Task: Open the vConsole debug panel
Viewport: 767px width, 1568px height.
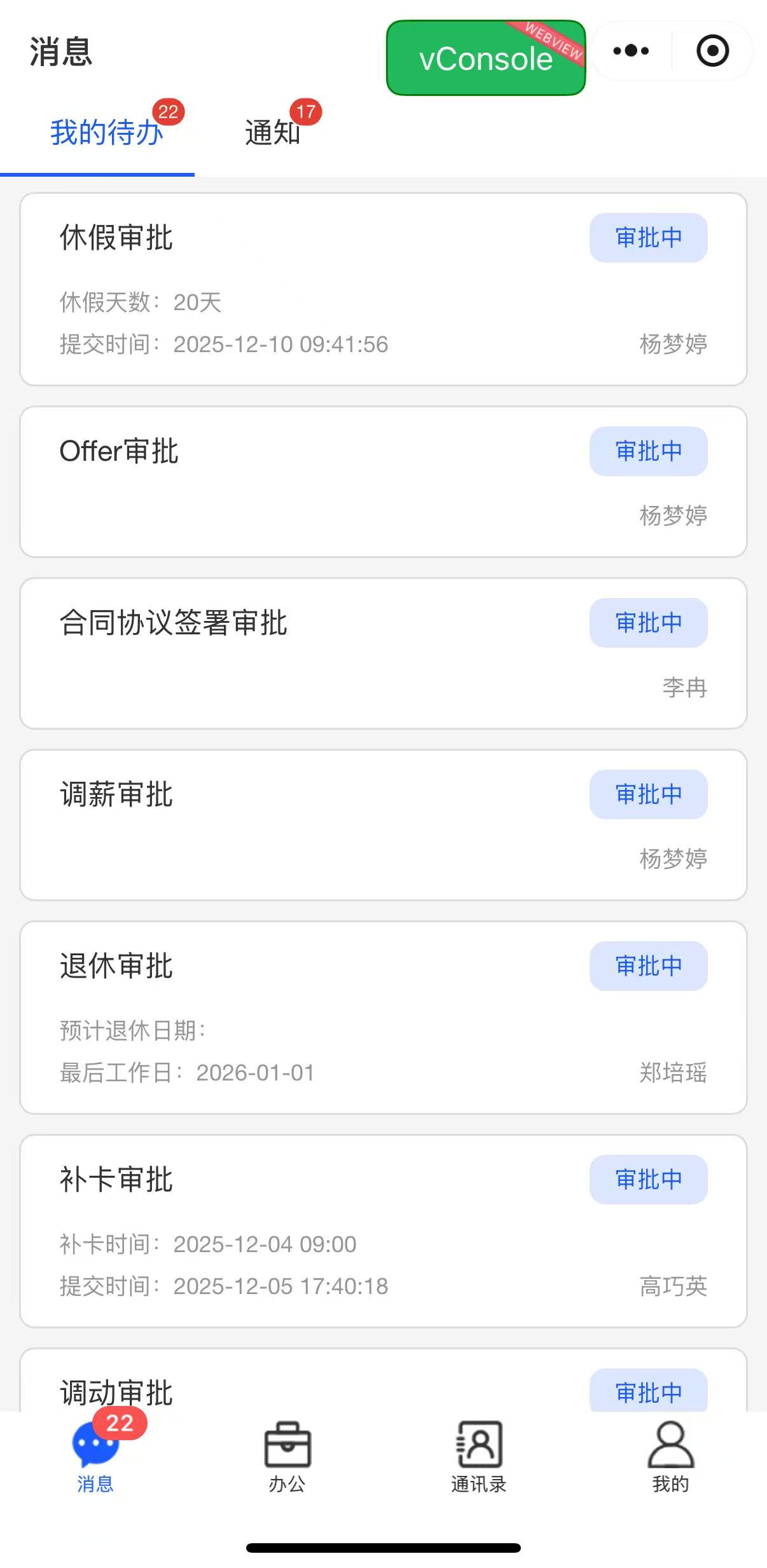Action: [485, 58]
